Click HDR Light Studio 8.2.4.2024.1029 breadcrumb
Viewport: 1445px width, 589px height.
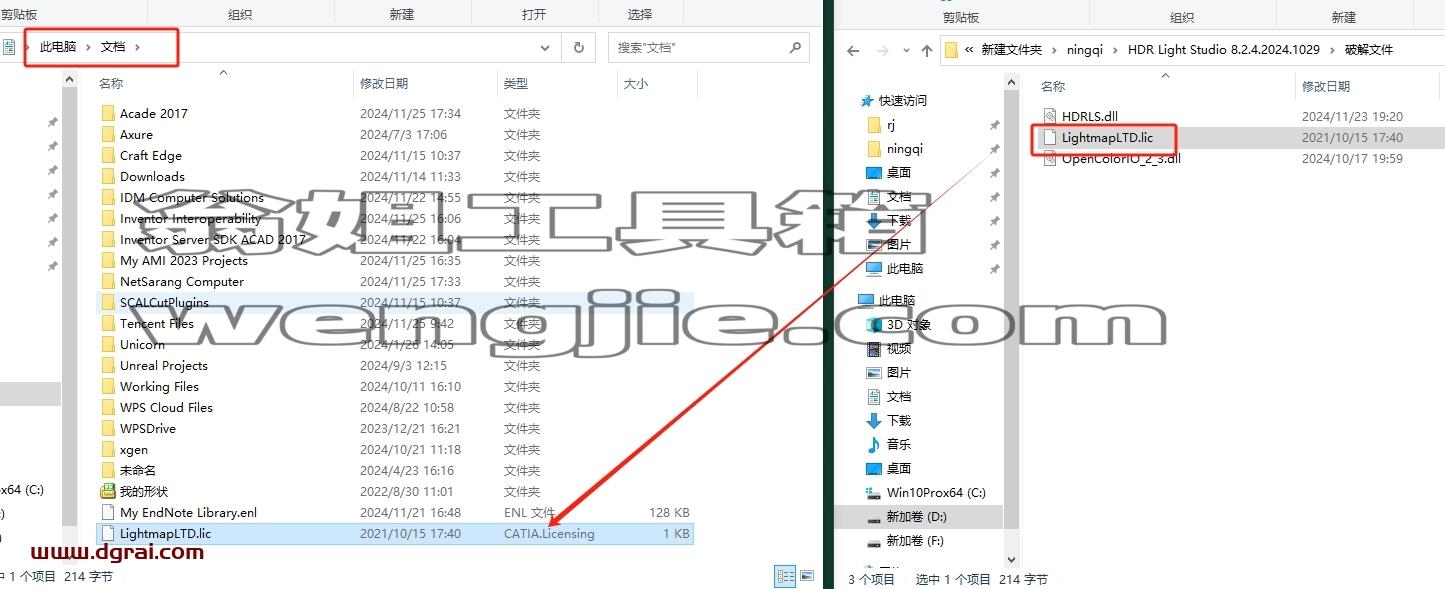1223,50
